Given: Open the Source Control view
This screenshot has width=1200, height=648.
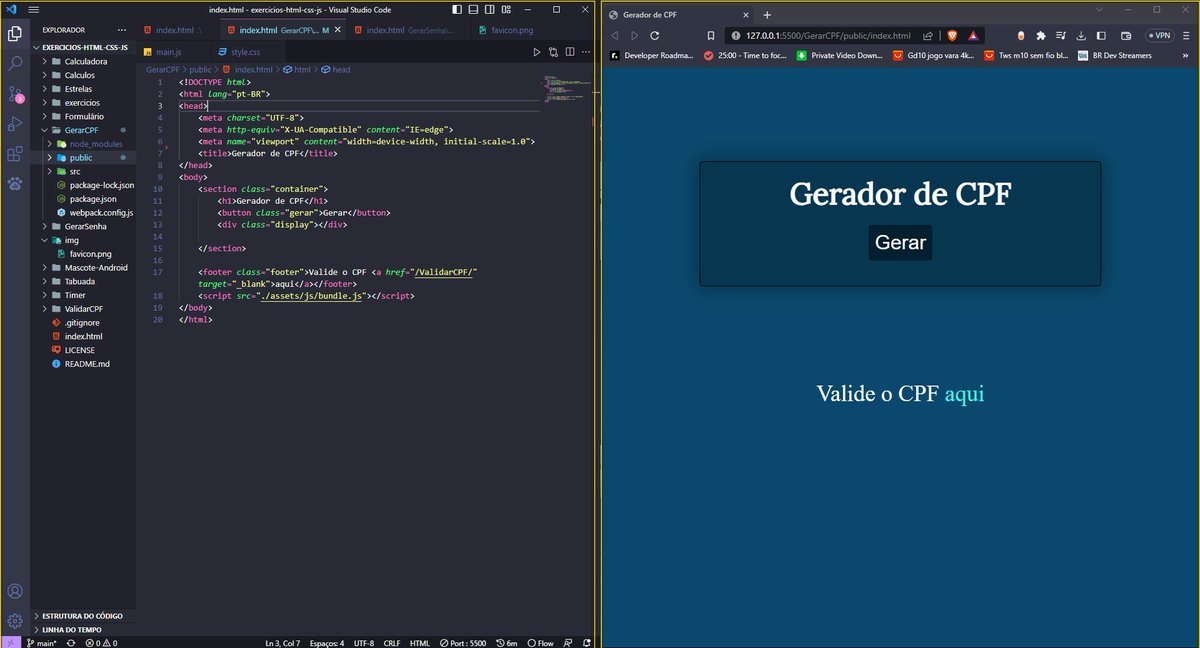Looking at the screenshot, I should pyautogui.click(x=15, y=94).
